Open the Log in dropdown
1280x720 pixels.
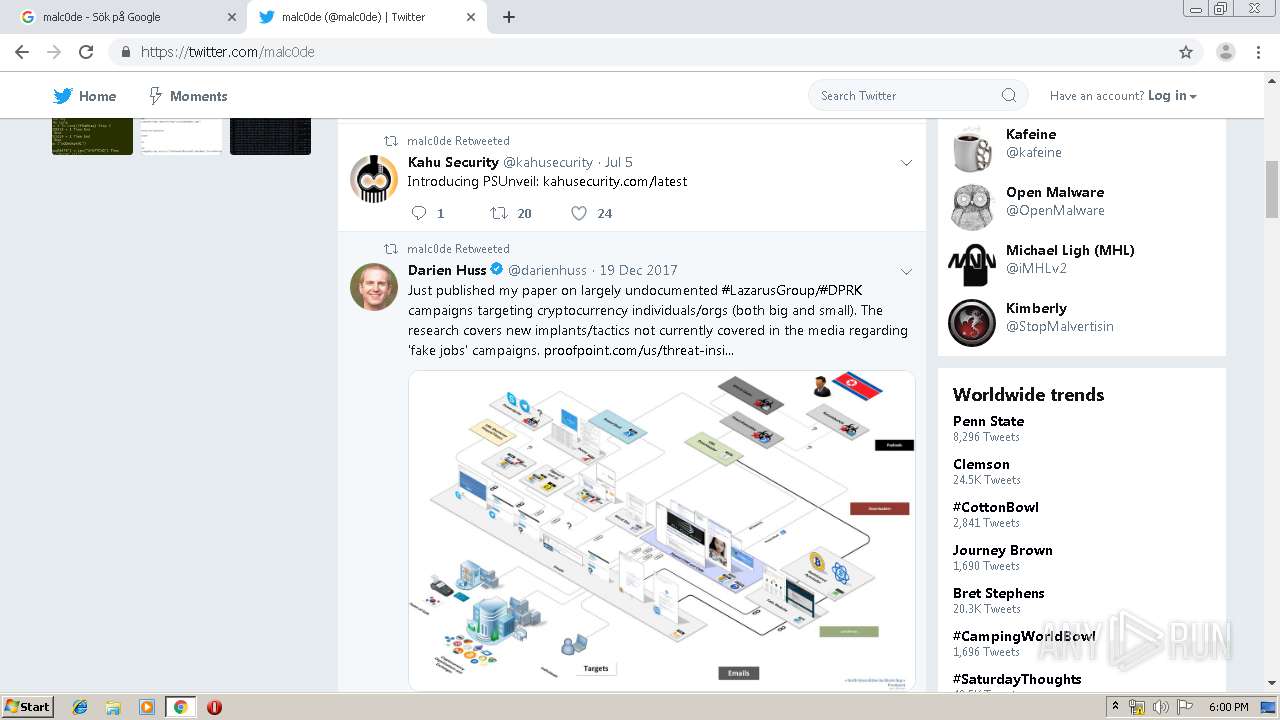1172,96
